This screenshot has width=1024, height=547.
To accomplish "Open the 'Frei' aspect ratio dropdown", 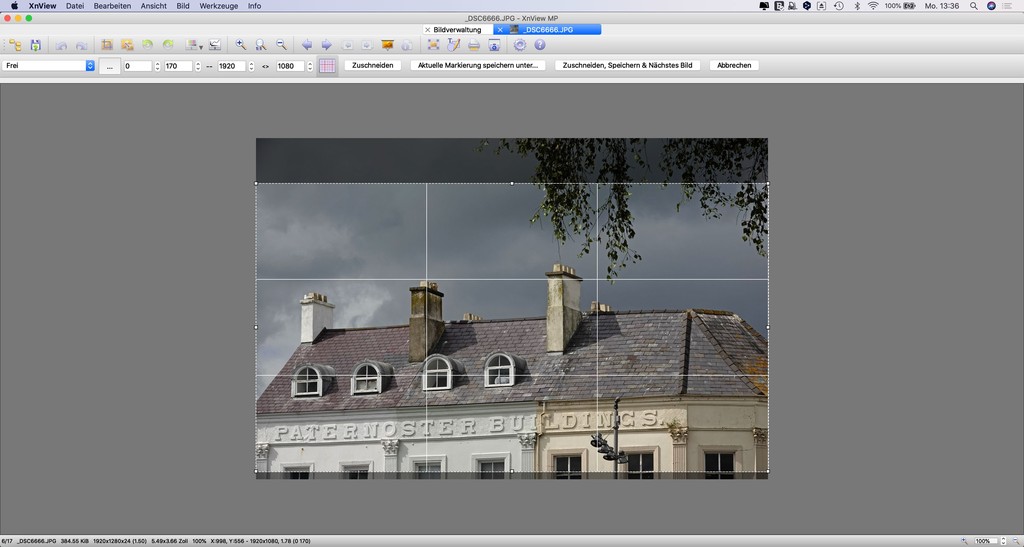I will click(48, 66).
